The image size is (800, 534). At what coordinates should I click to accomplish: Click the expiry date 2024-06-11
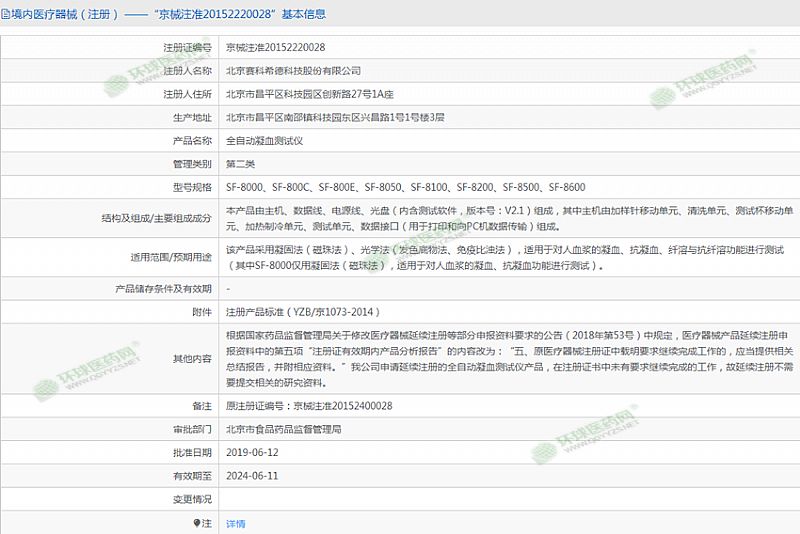(x=252, y=475)
